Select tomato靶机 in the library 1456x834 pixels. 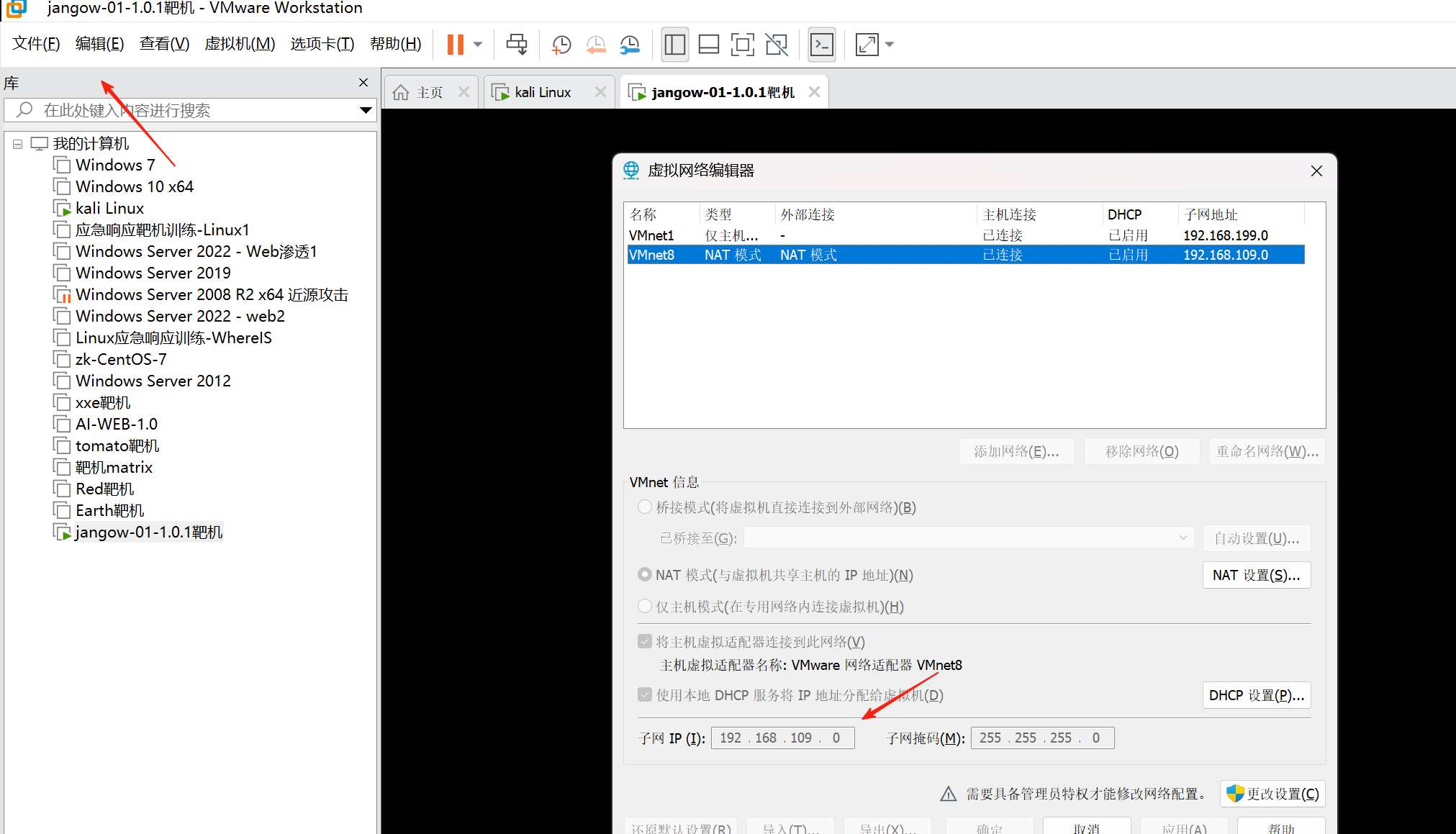coord(117,446)
